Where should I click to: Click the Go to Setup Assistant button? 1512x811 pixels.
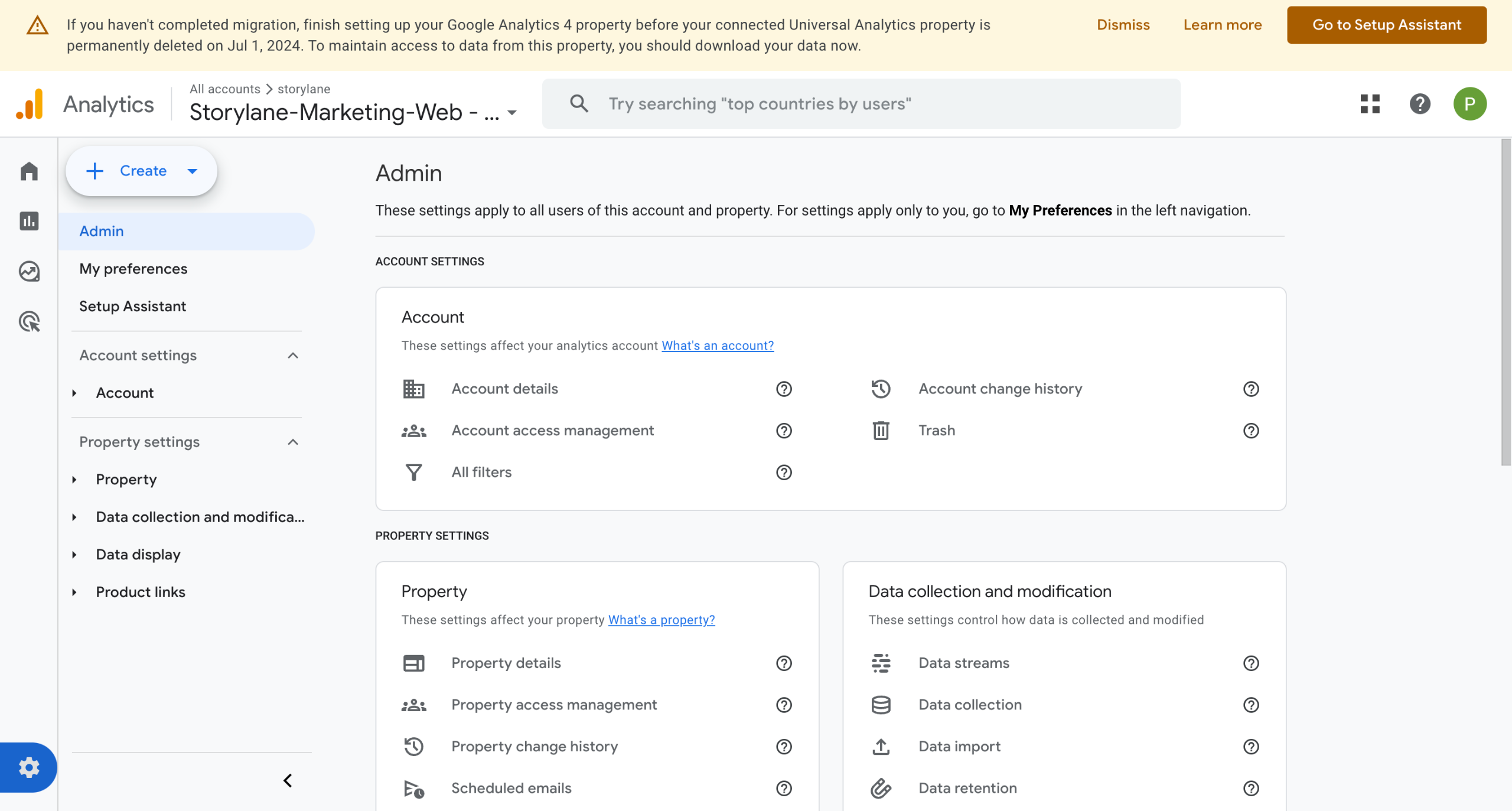pos(1387,25)
